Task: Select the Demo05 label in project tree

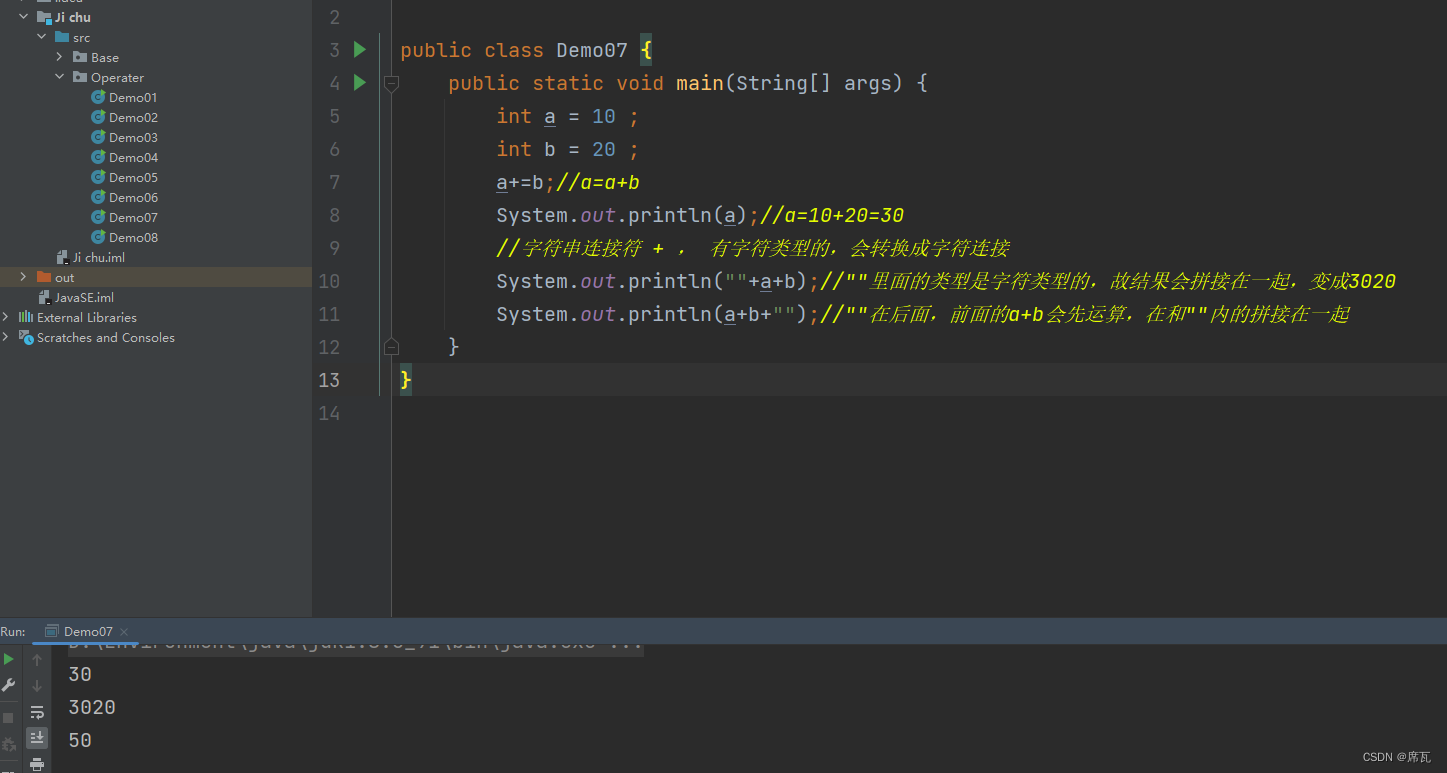Action: point(133,177)
